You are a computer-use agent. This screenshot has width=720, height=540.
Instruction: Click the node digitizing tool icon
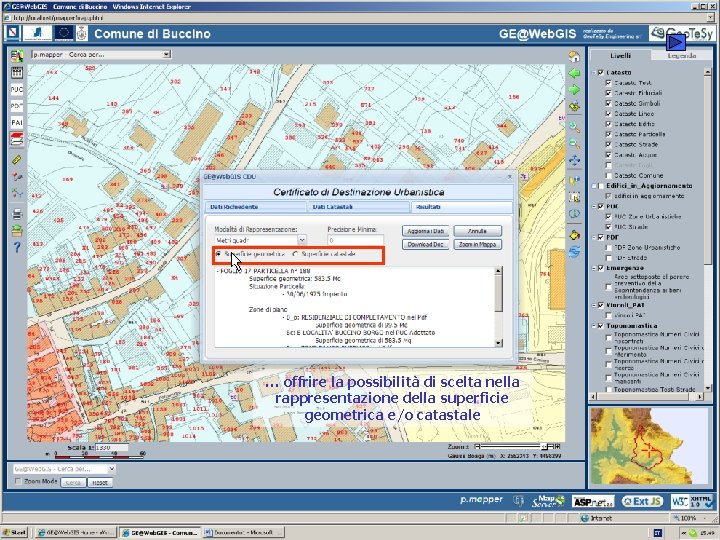pos(17,193)
